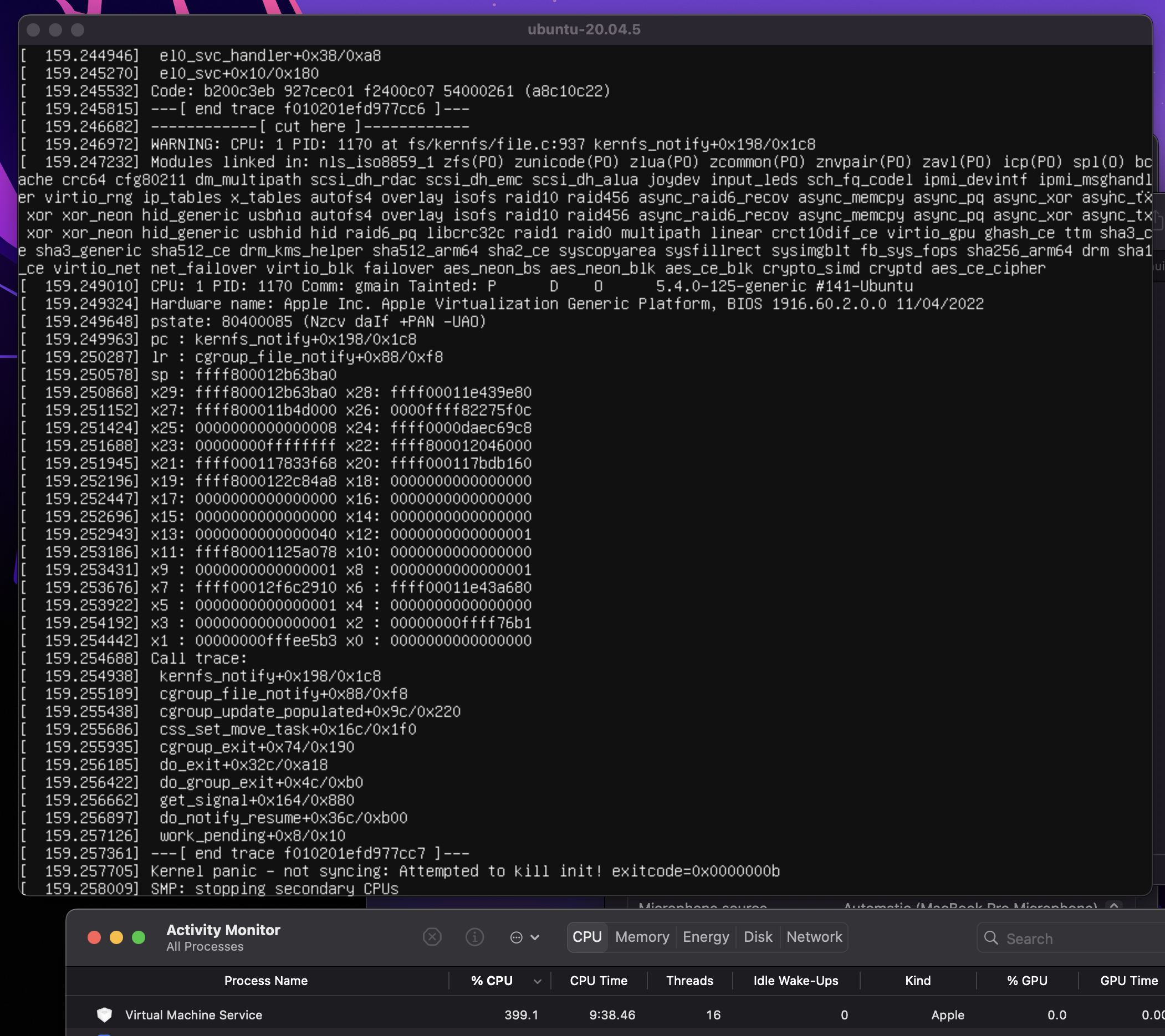Click the Idle Wake-Ups column header
Screen dimensions: 1165x1036
[796, 981]
